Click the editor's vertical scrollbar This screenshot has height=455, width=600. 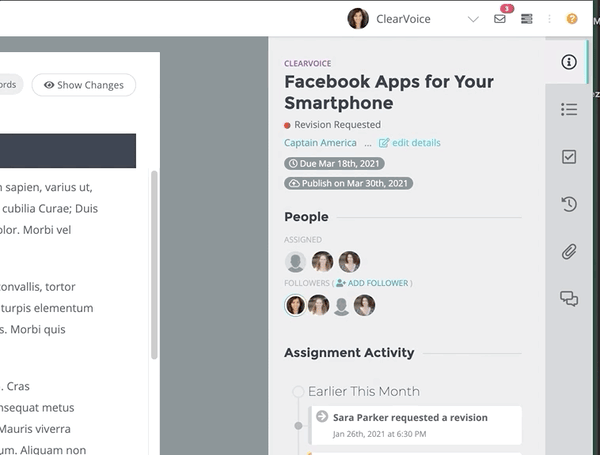(154, 265)
